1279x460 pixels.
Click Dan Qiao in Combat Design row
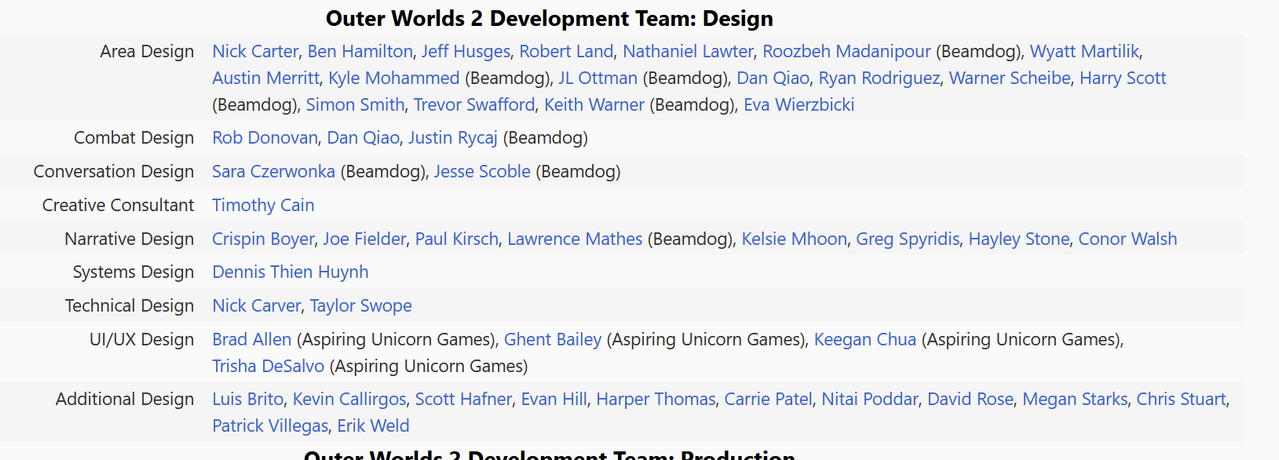point(363,138)
